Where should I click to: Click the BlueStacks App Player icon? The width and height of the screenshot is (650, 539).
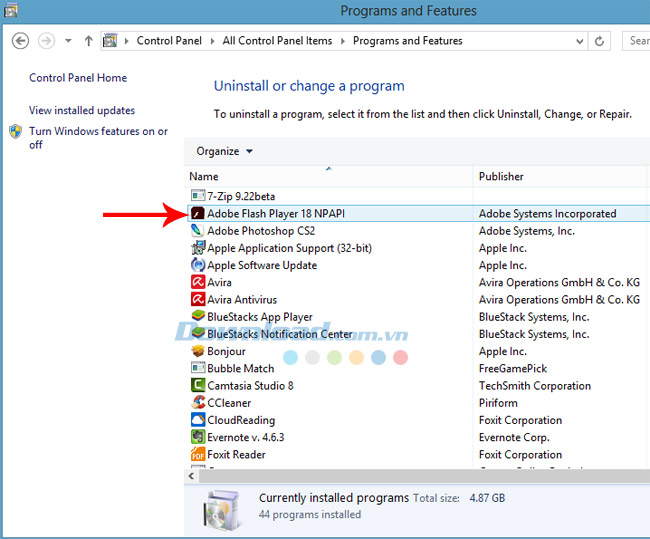(x=198, y=317)
